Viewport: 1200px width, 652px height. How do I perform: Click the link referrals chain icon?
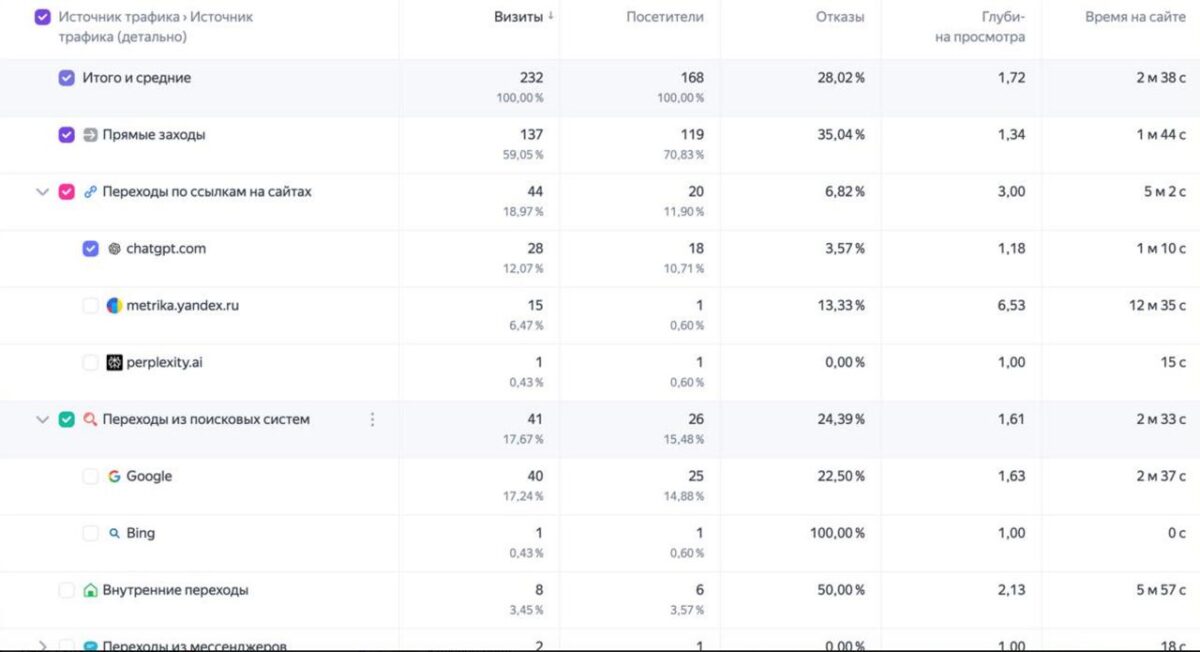point(90,192)
